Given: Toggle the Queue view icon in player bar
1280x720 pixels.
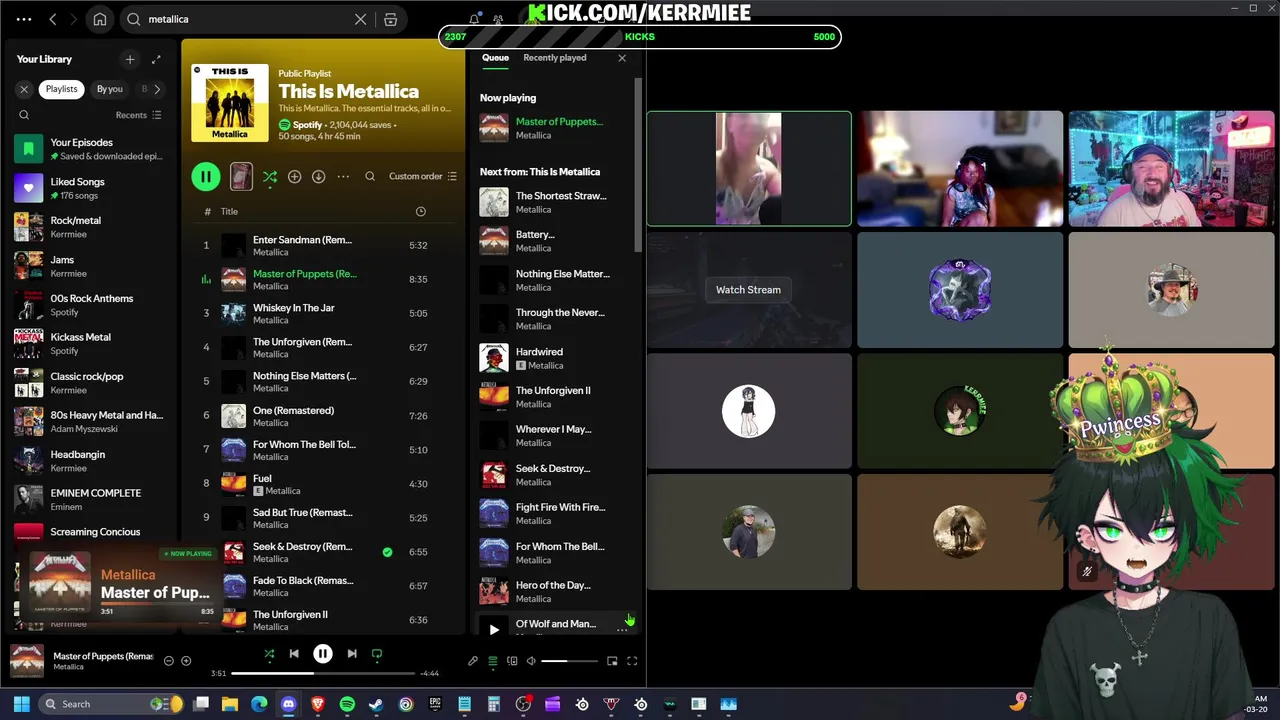Looking at the screenshot, I should [x=492, y=661].
